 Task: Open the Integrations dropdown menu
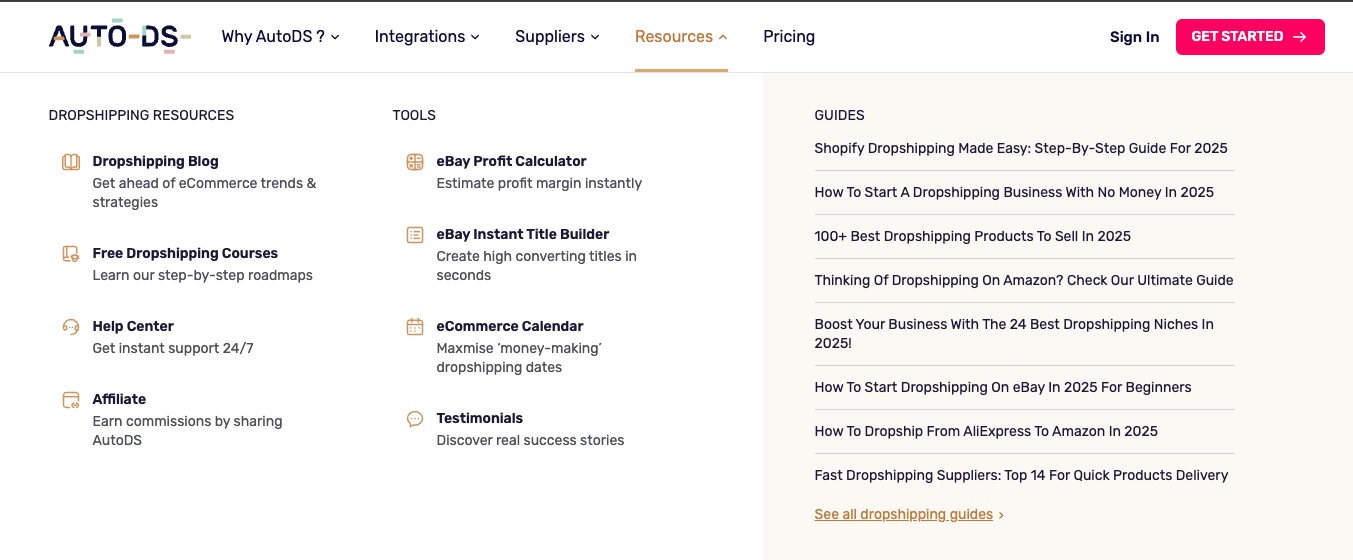coord(427,37)
